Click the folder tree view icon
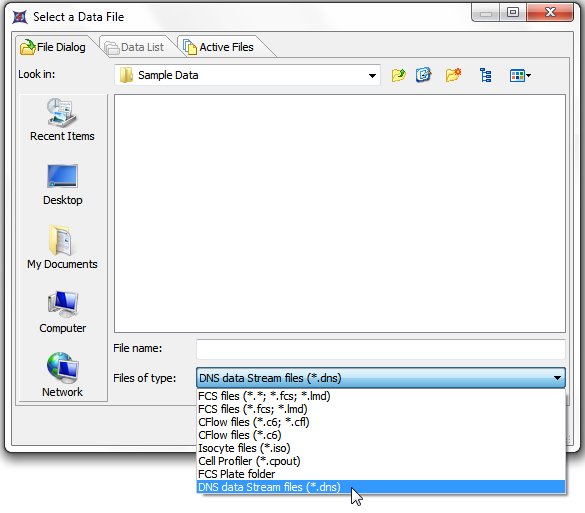Image resolution: width=585 pixels, height=513 pixels. pyautogui.click(x=485, y=75)
